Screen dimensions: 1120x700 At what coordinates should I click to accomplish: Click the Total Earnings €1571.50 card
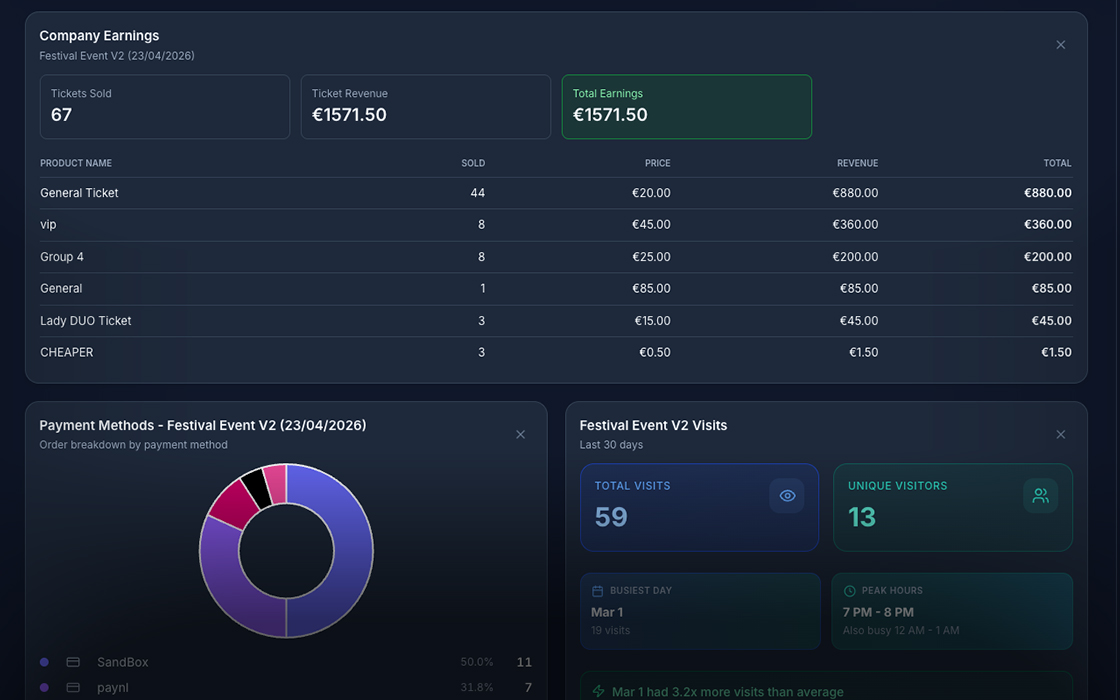tap(686, 106)
